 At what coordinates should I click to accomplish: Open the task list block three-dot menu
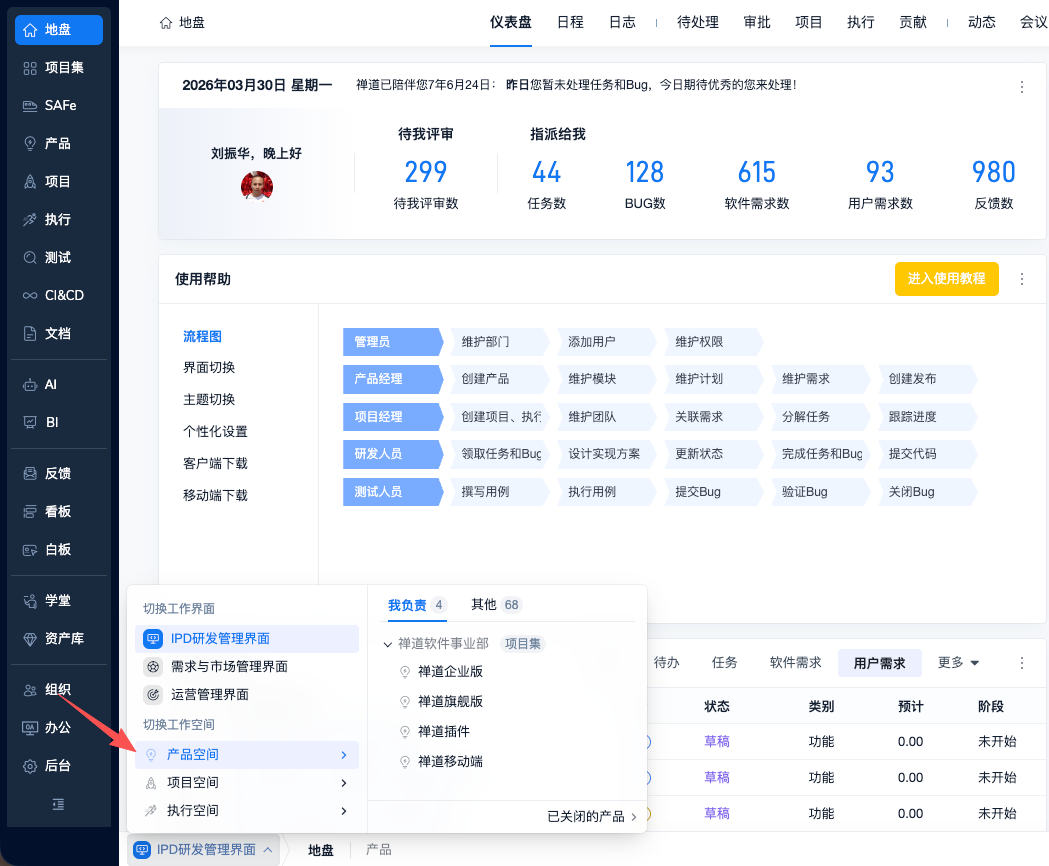[1022, 663]
